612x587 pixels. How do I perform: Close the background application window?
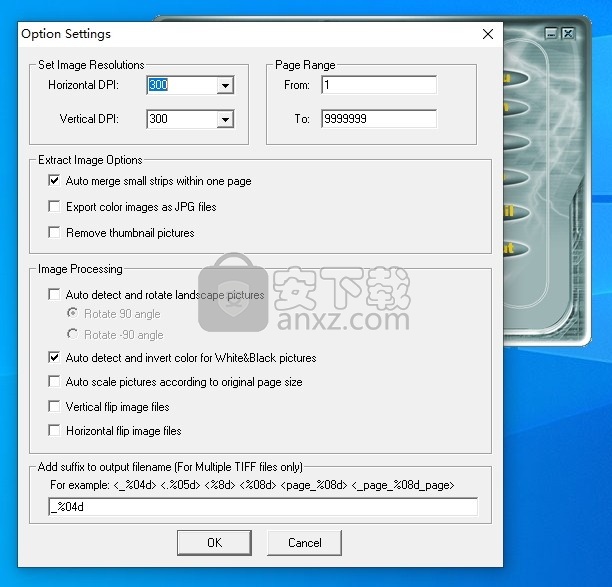pos(567,33)
